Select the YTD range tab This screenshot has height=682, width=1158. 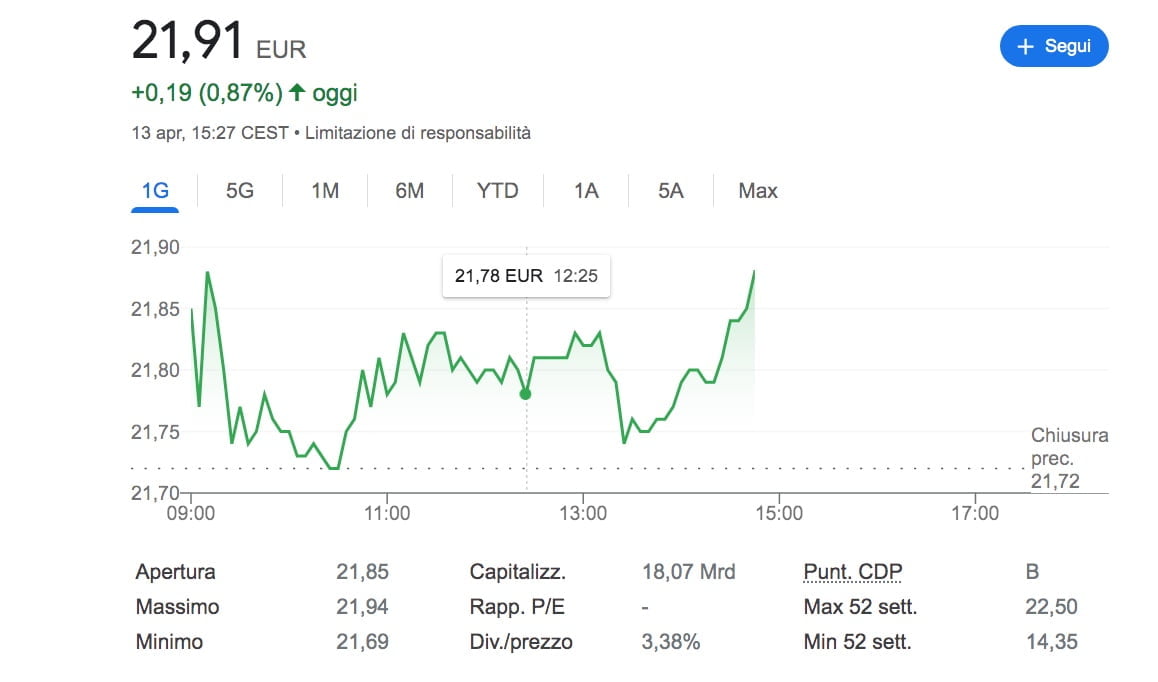point(497,190)
